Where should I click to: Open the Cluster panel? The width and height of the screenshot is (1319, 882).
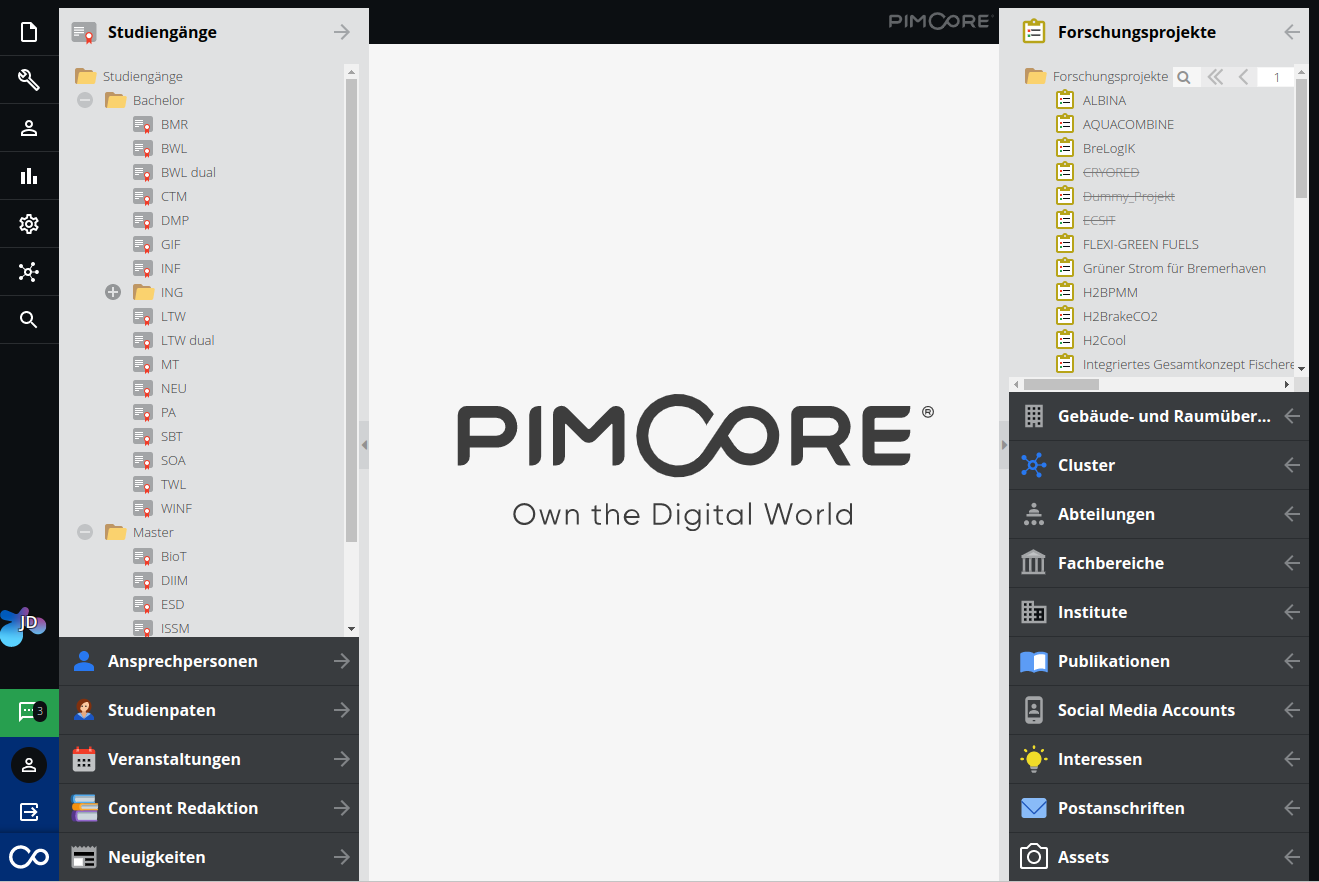coord(1159,465)
